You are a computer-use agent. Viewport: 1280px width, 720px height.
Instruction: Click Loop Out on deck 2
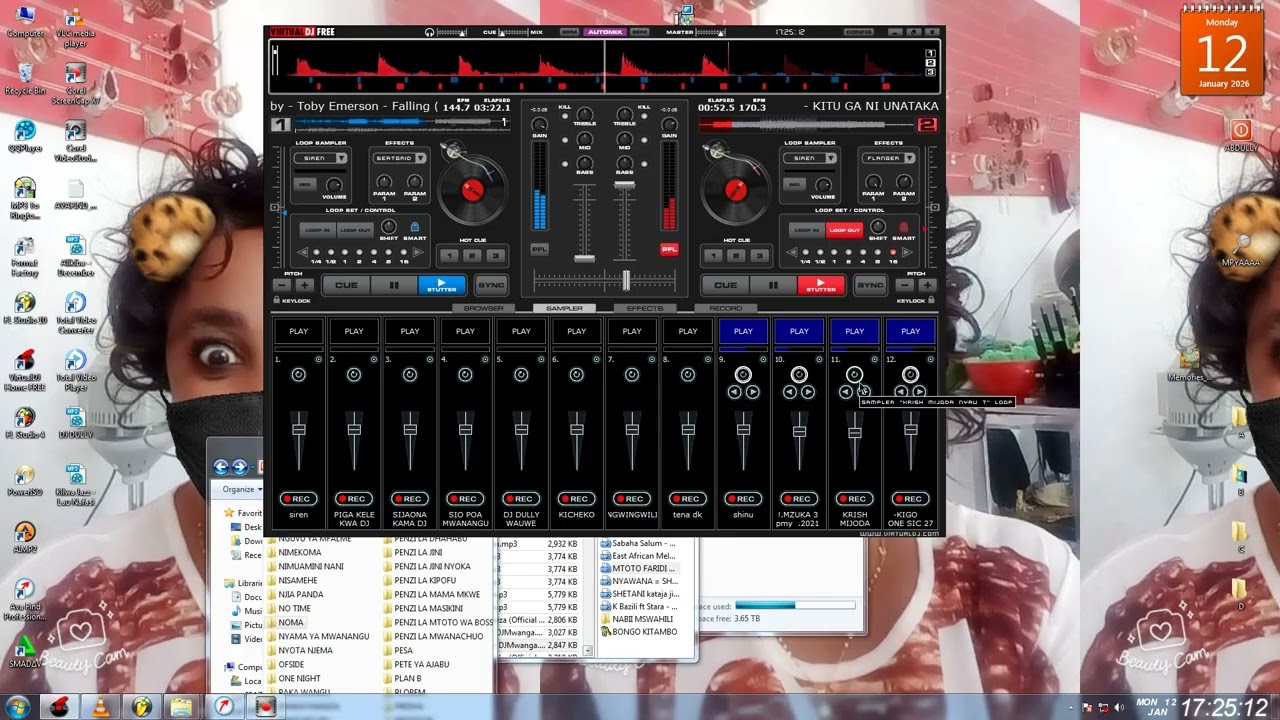845,230
